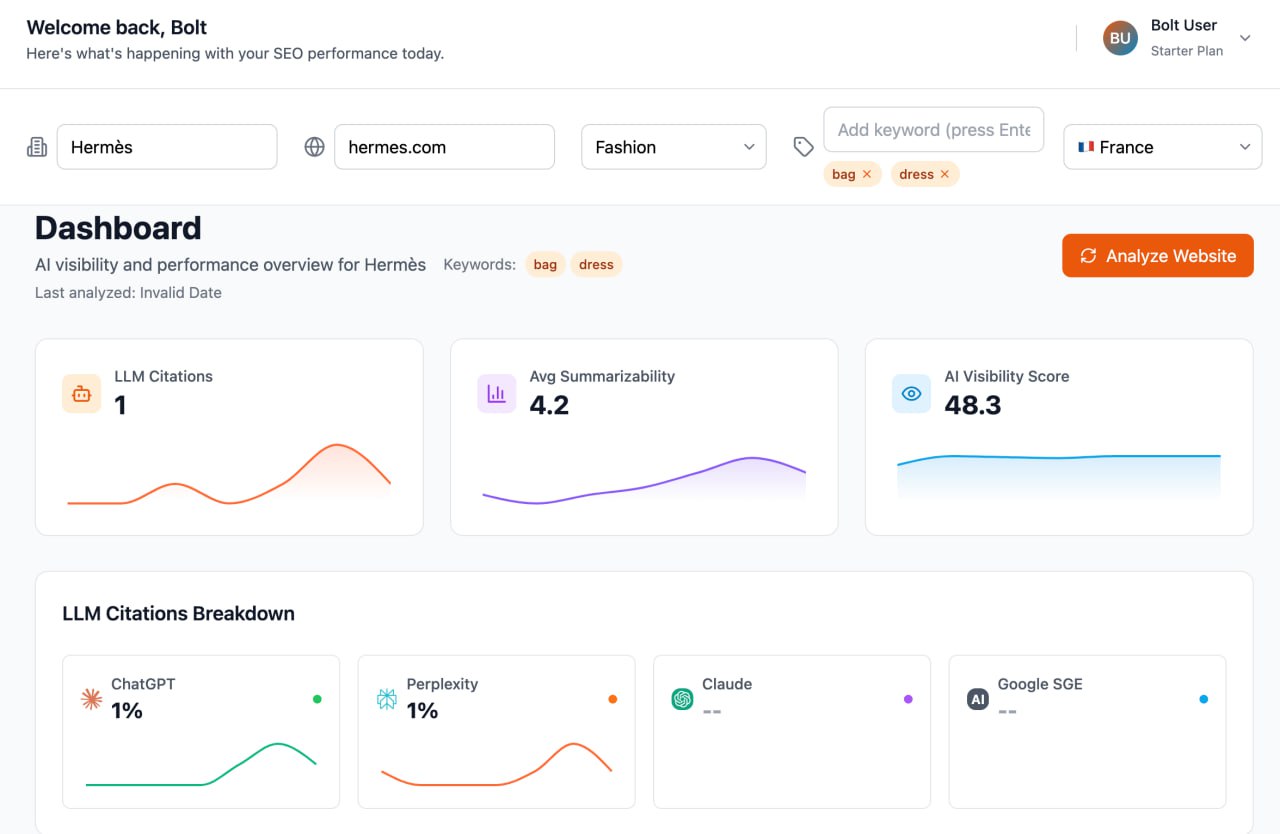The height and width of the screenshot is (834, 1280).
Task: Click the Avg Summarizability trend chart
Action: [644, 480]
